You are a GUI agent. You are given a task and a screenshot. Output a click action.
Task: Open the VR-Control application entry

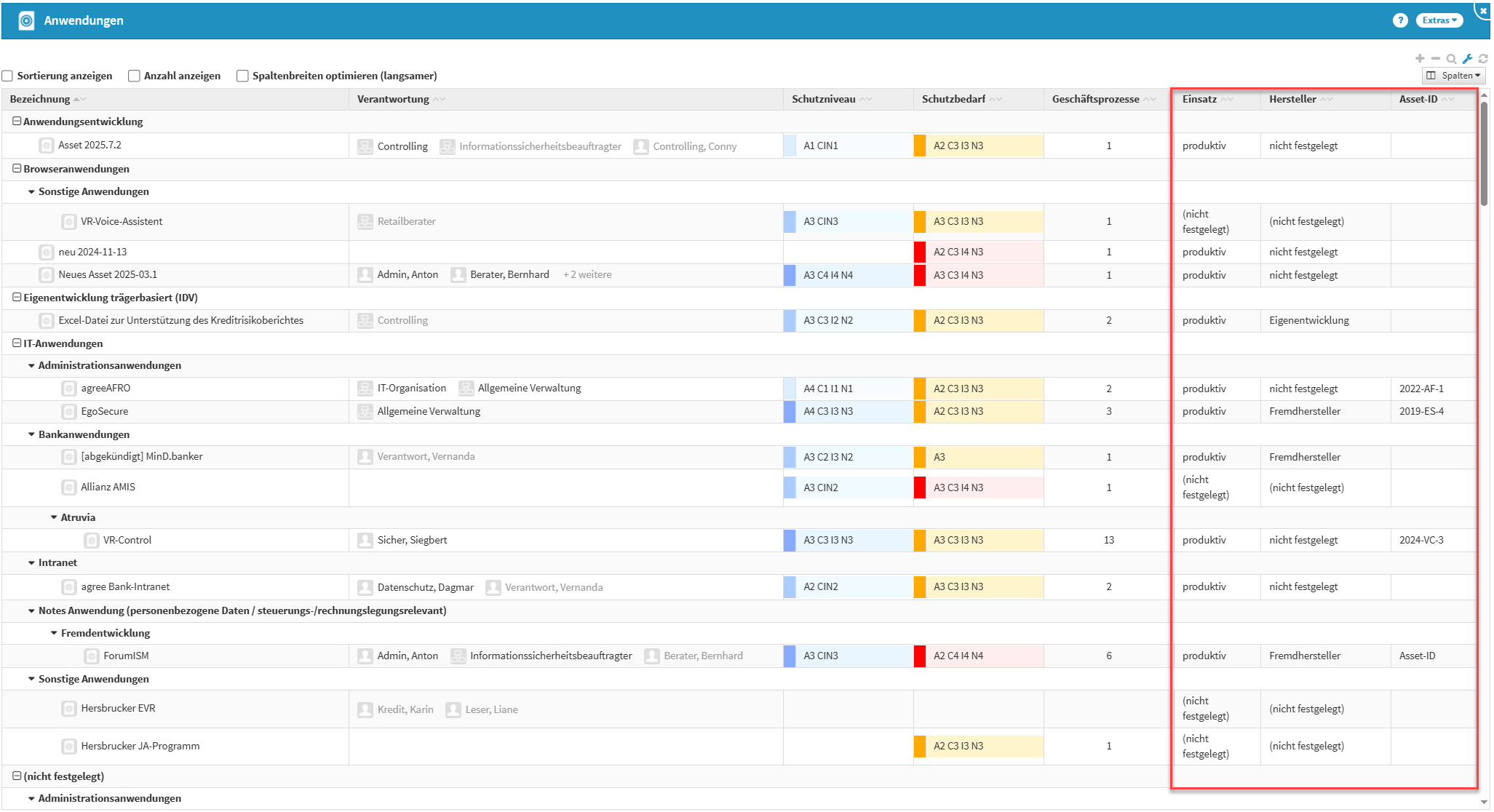127,540
